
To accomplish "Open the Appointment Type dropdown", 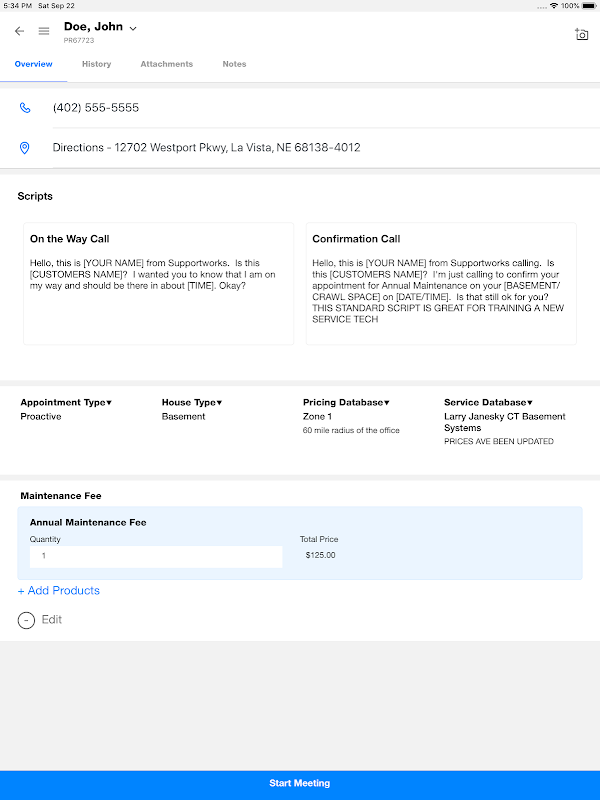I will pos(67,402).
